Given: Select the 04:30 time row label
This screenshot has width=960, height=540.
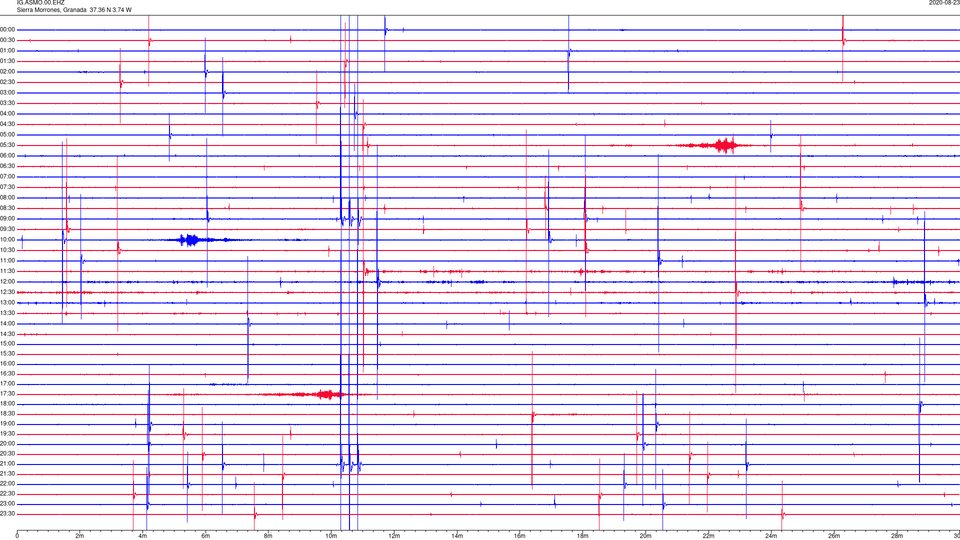Looking at the screenshot, I should 8,124.
